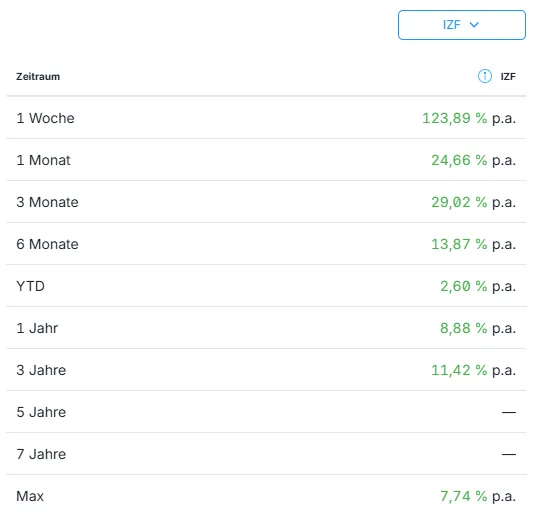Screen dimensions: 541x526
Task: Select the 1 Jahr row
Action: click(x=266, y=328)
